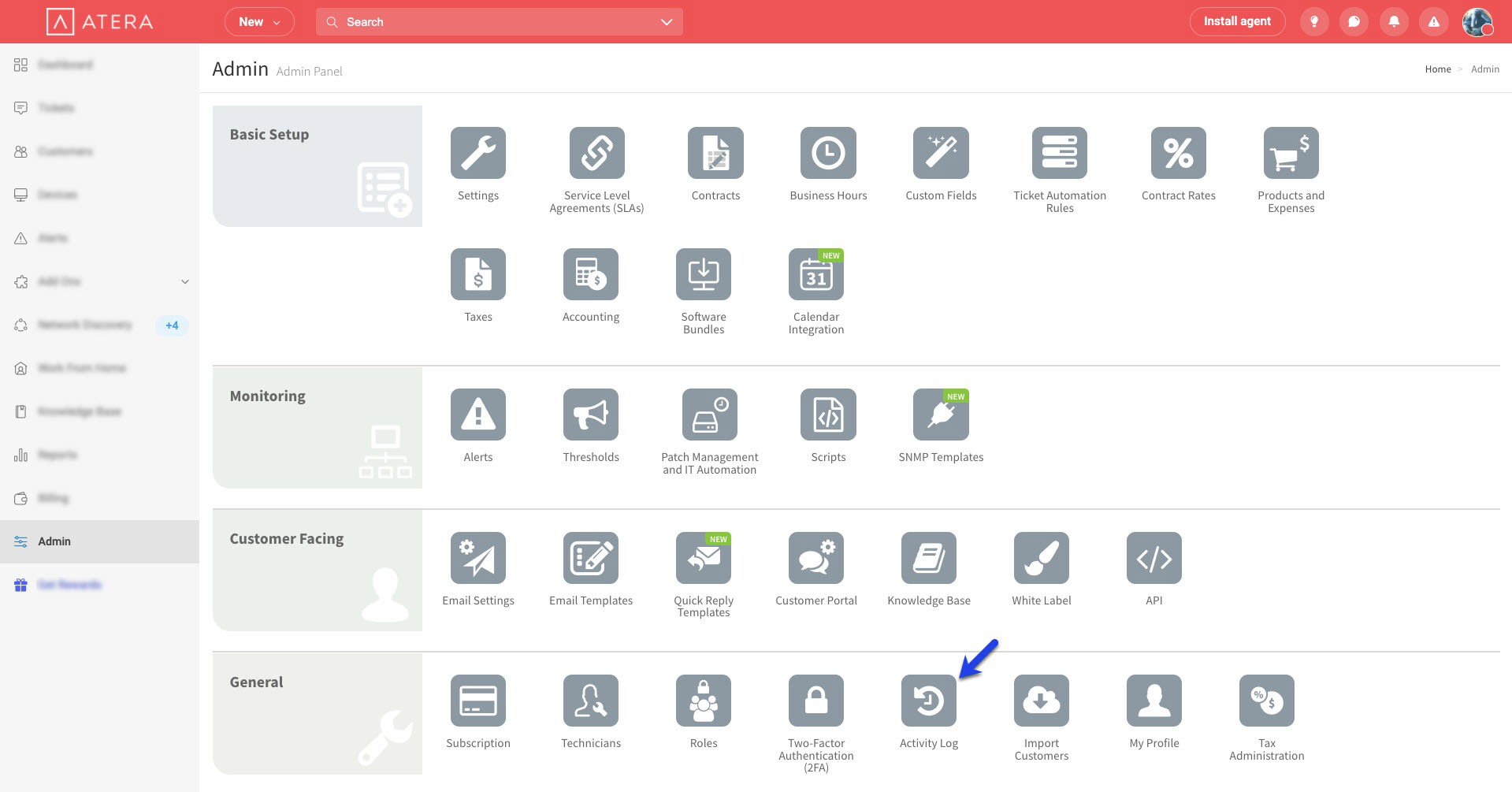Open Products and Expenses cart icon
This screenshot has height=792, width=1512.
point(1291,153)
